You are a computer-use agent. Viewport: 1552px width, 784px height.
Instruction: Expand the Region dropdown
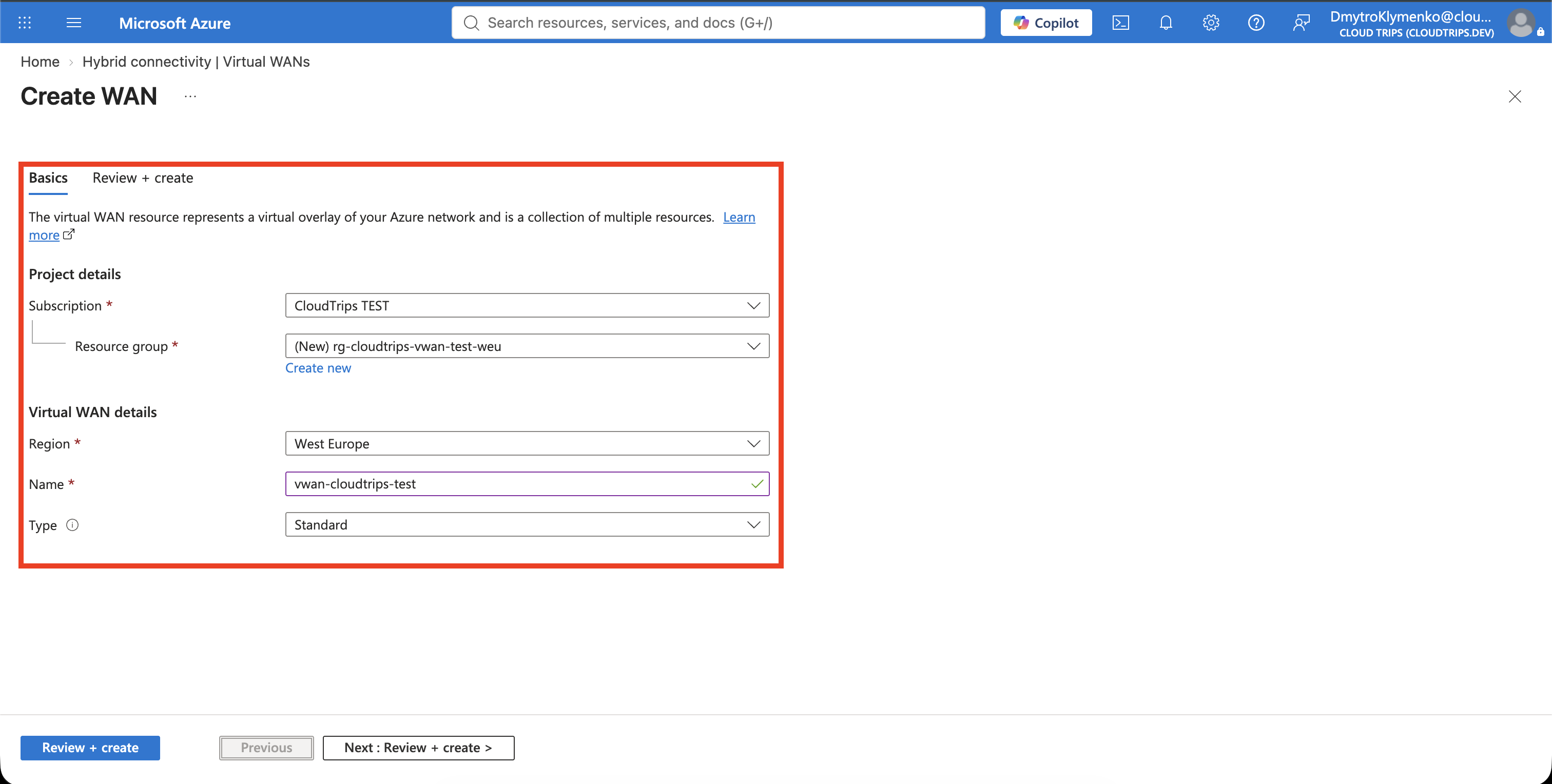527,444
